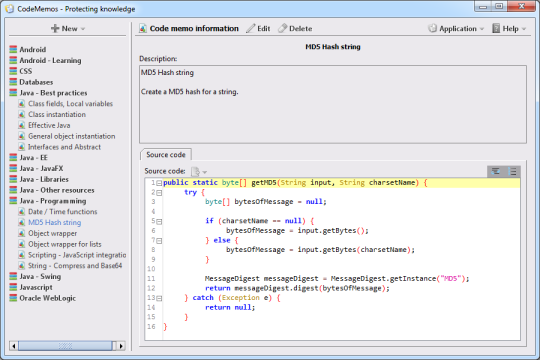Click the first code view icon above editor

click(x=496, y=171)
